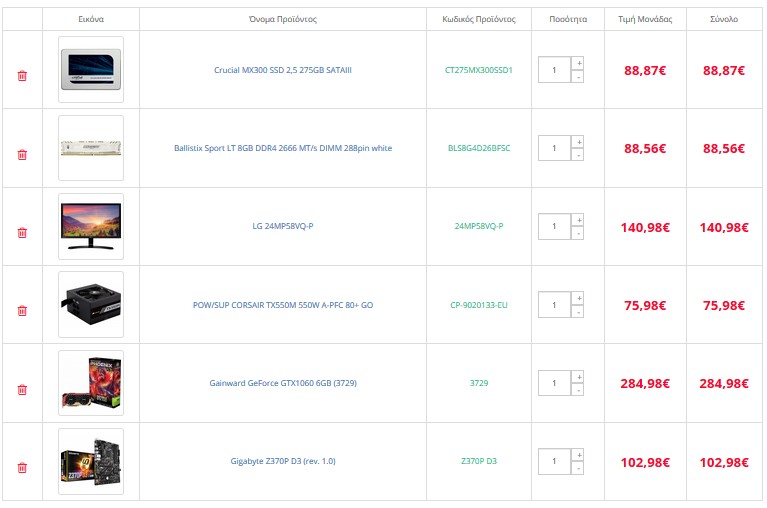
Task: Click the Σύνολο column header
Action: pyautogui.click(x=724, y=19)
